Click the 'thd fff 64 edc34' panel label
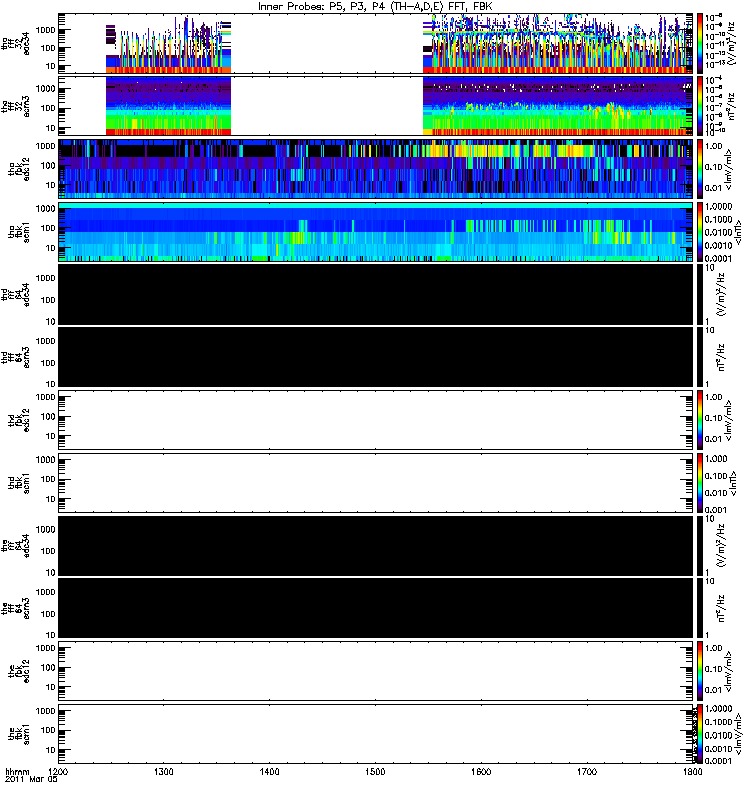The width and height of the screenshot is (750, 800). (16, 295)
